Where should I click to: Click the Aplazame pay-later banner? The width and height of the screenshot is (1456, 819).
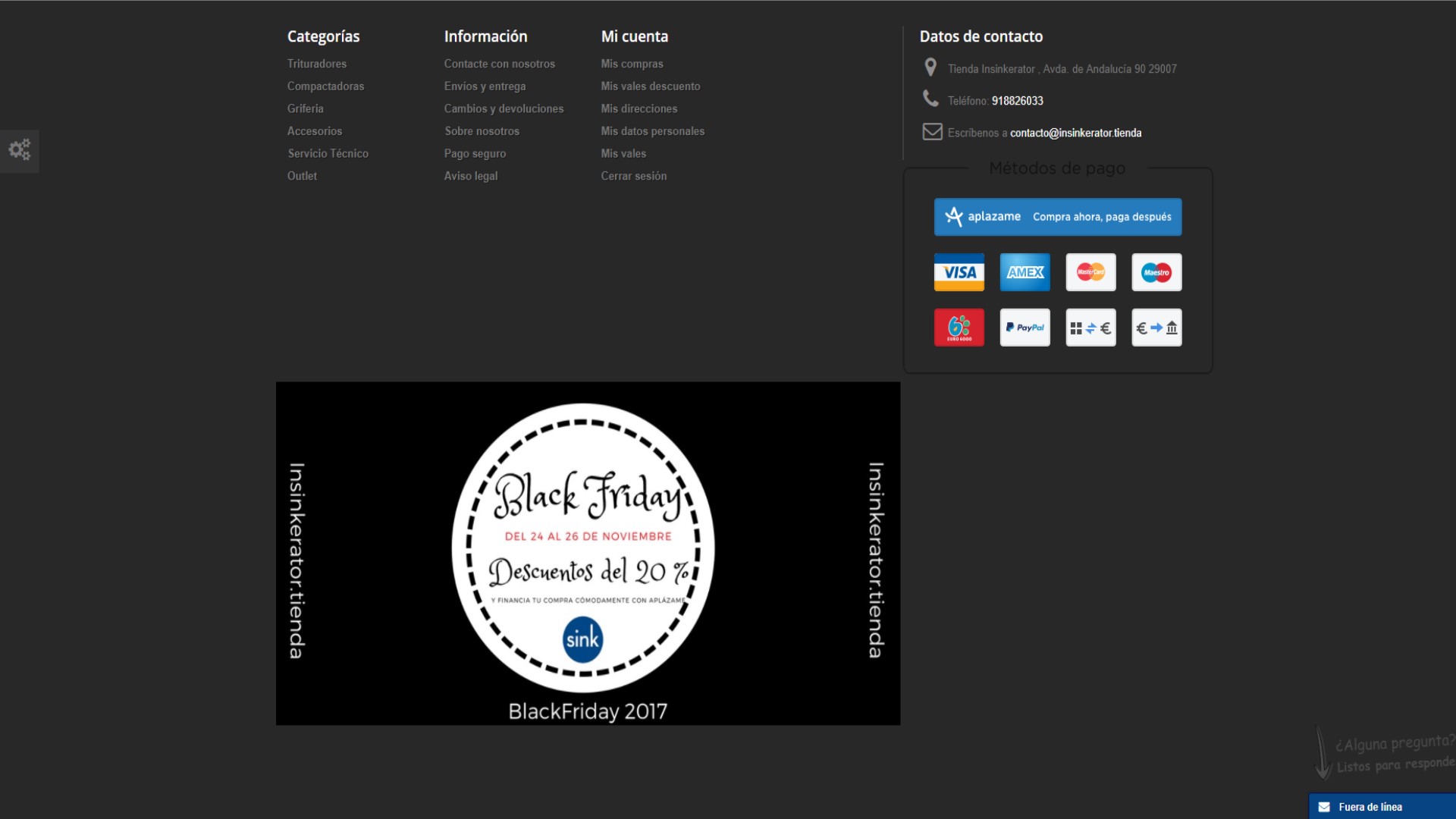point(1057,217)
